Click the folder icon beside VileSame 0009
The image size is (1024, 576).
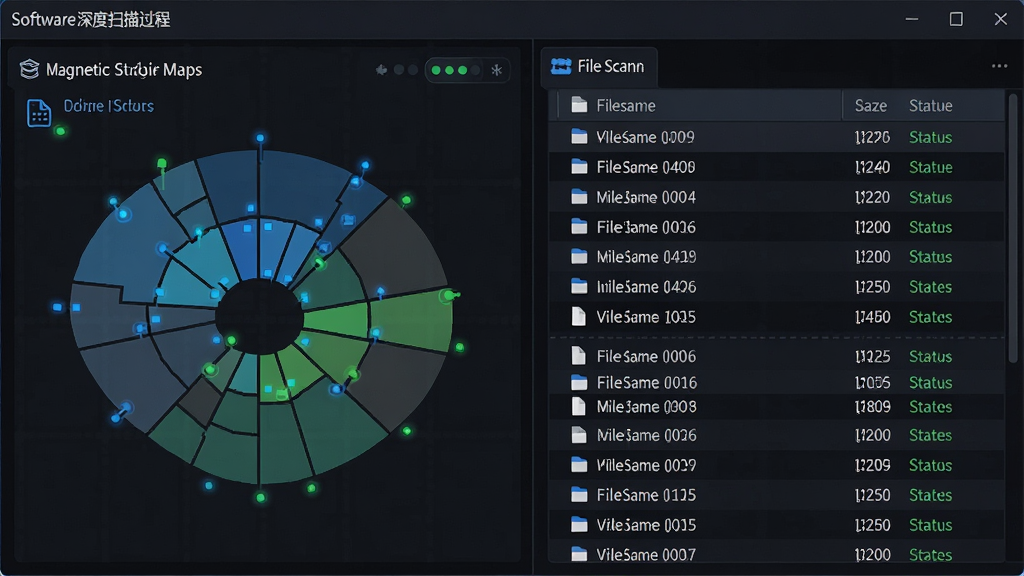tap(579, 136)
